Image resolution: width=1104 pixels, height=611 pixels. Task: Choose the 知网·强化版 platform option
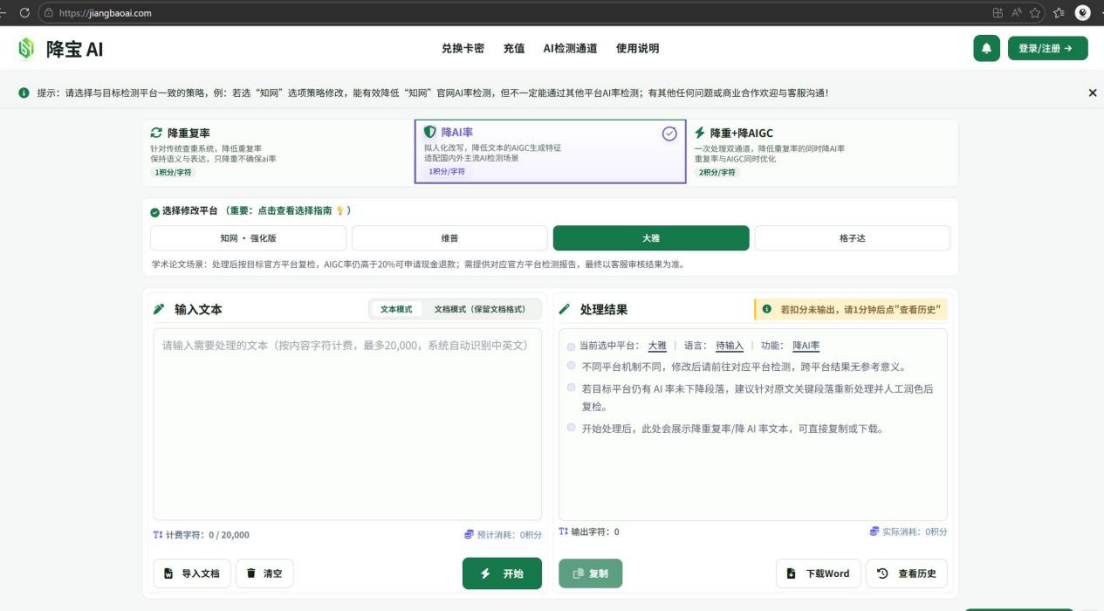[x=248, y=238]
